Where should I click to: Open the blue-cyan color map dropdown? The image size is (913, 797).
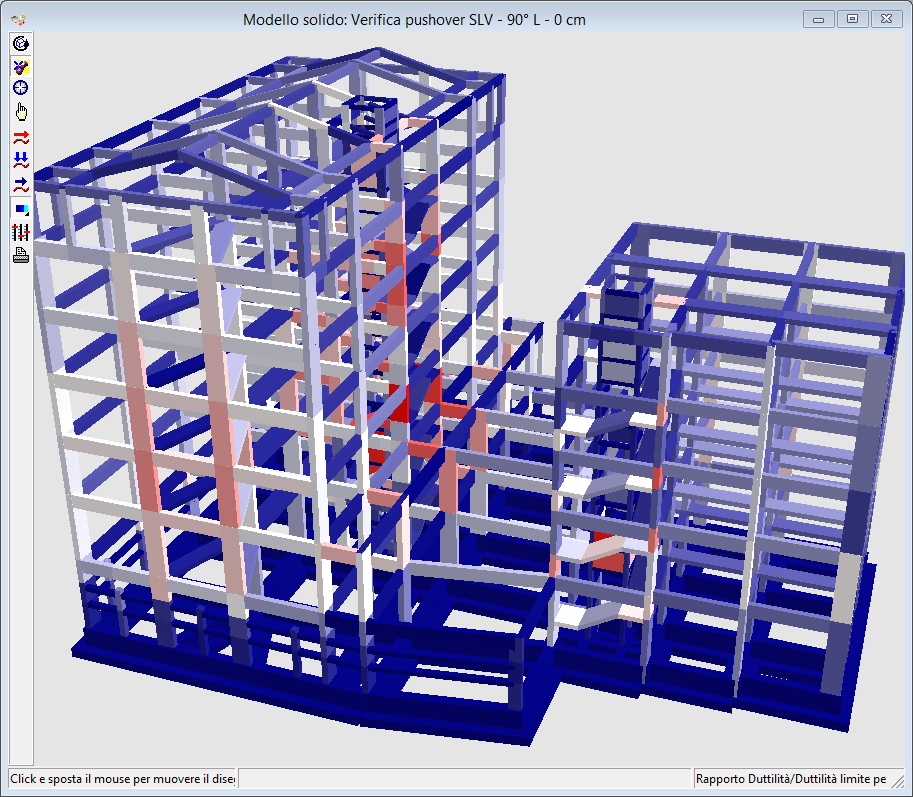(20, 209)
